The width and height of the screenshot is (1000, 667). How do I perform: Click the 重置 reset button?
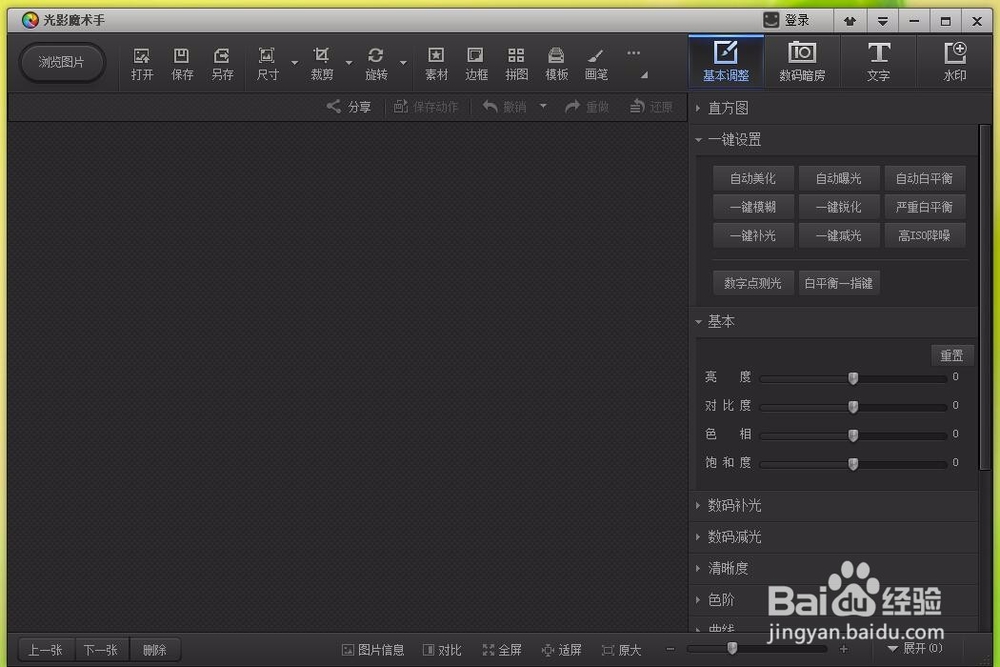coord(952,355)
